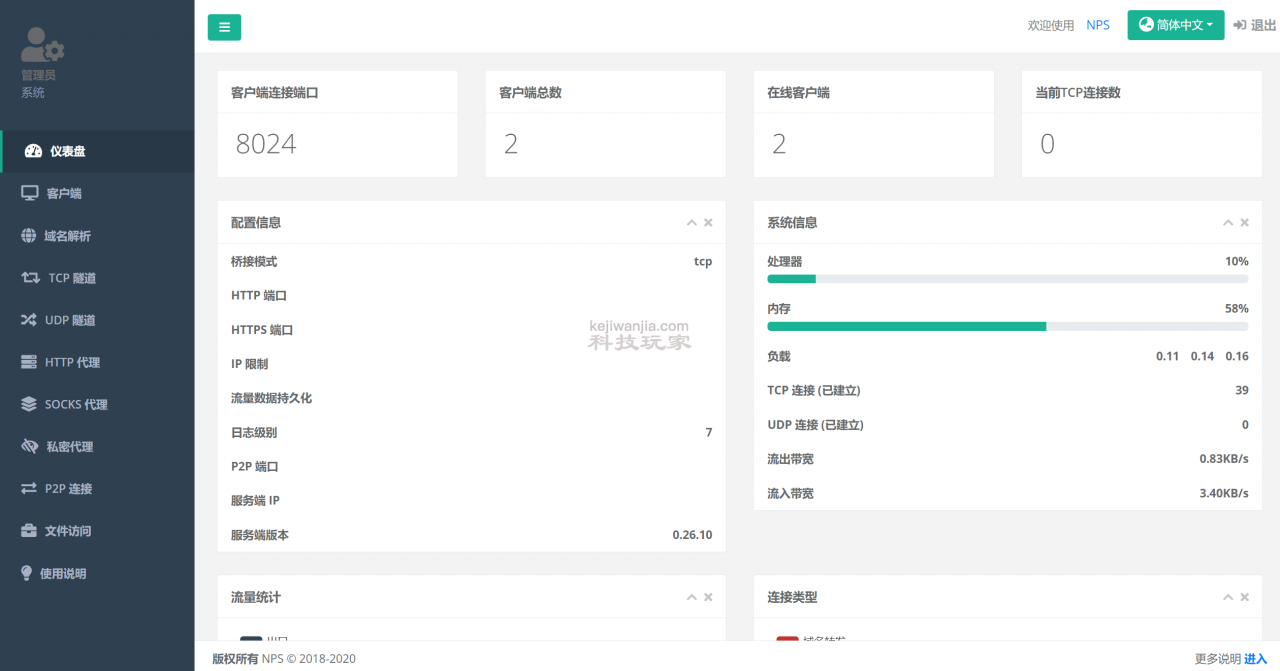Click the 私密代理 hidden-eye icon

click(30, 447)
